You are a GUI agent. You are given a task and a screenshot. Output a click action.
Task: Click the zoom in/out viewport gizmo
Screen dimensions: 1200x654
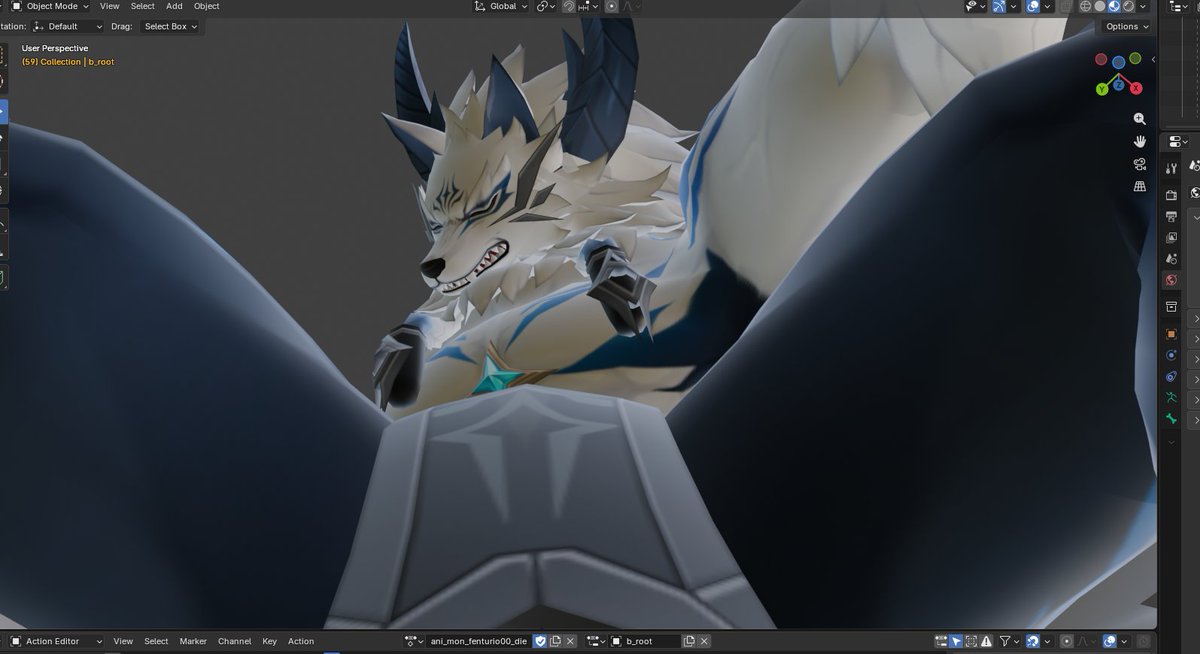(1139, 118)
